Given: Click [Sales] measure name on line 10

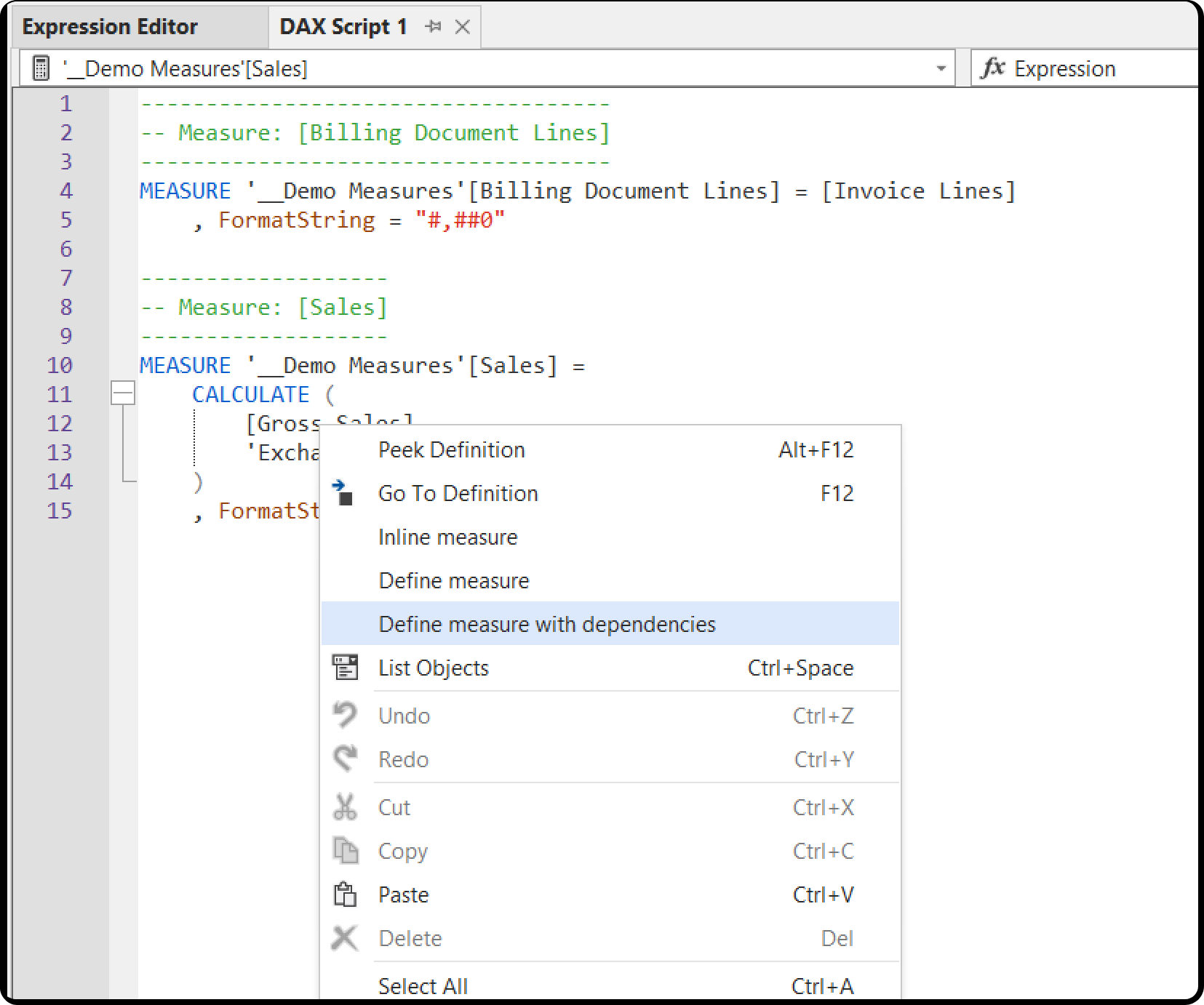Looking at the screenshot, I should (513, 365).
